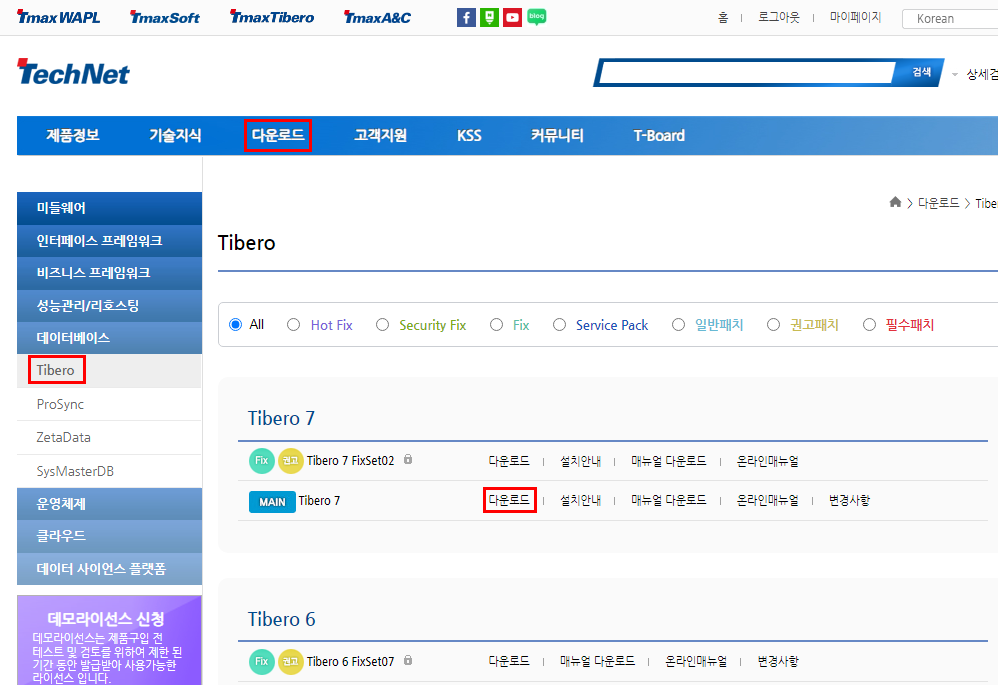The width and height of the screenshot is (998, 685).
Task: Open the green social icon beside Facebook
Action: point(489,17)
